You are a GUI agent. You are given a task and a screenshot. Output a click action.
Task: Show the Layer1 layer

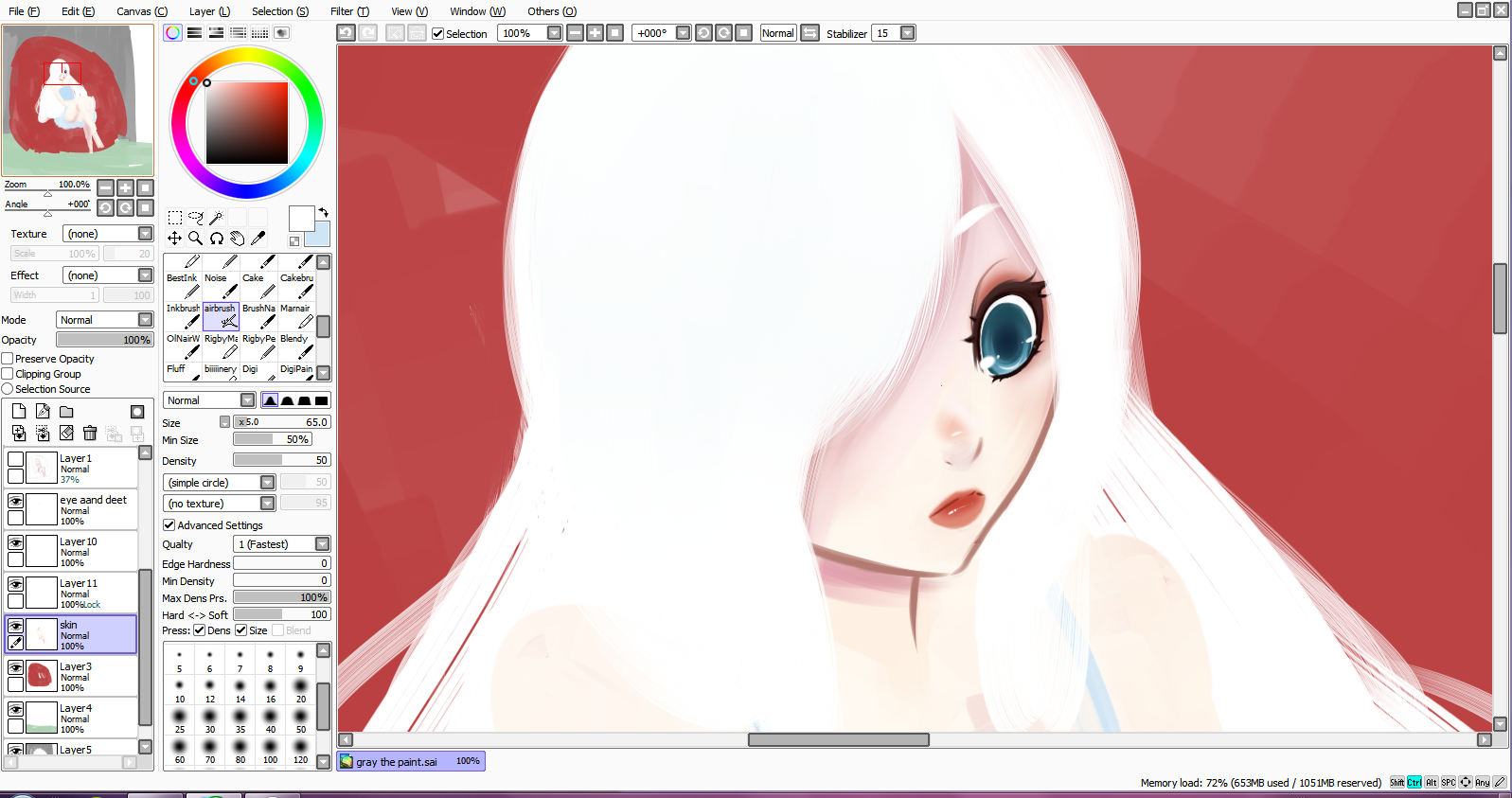[16, 459]
